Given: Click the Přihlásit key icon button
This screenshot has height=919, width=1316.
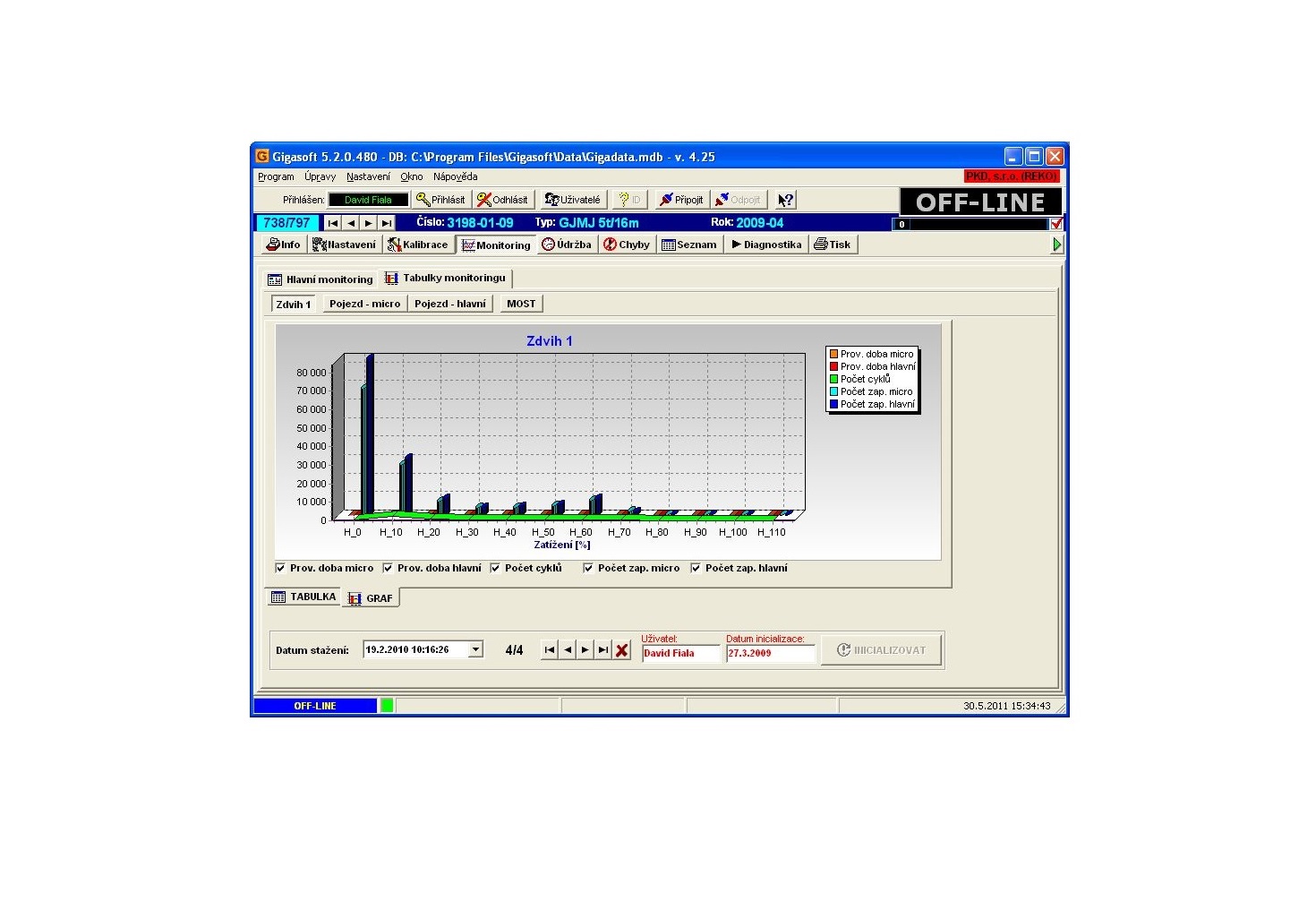Looking at the screenshot, I should (x=440, y=200).
